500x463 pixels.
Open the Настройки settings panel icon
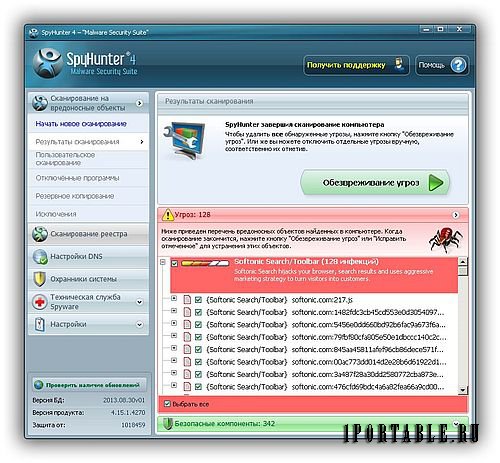(40, 324)
